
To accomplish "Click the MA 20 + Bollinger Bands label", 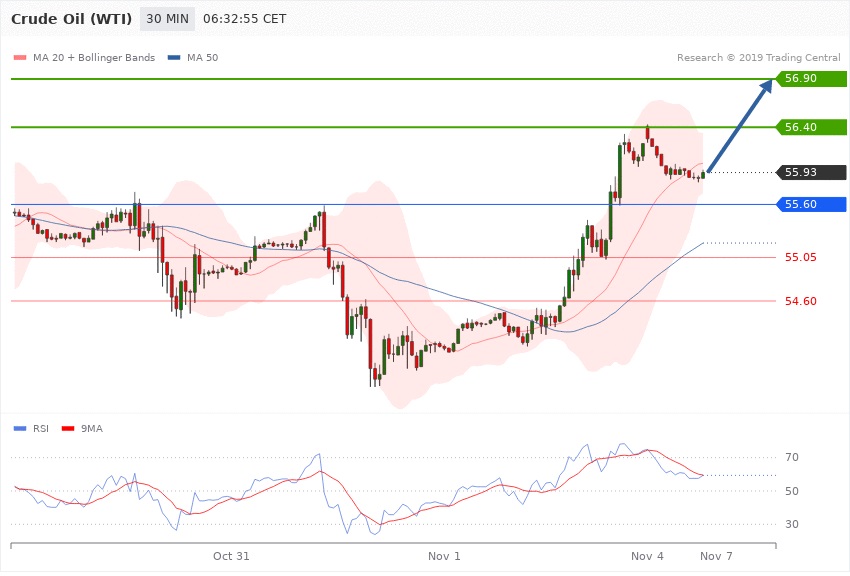I will tap(94, 57).
